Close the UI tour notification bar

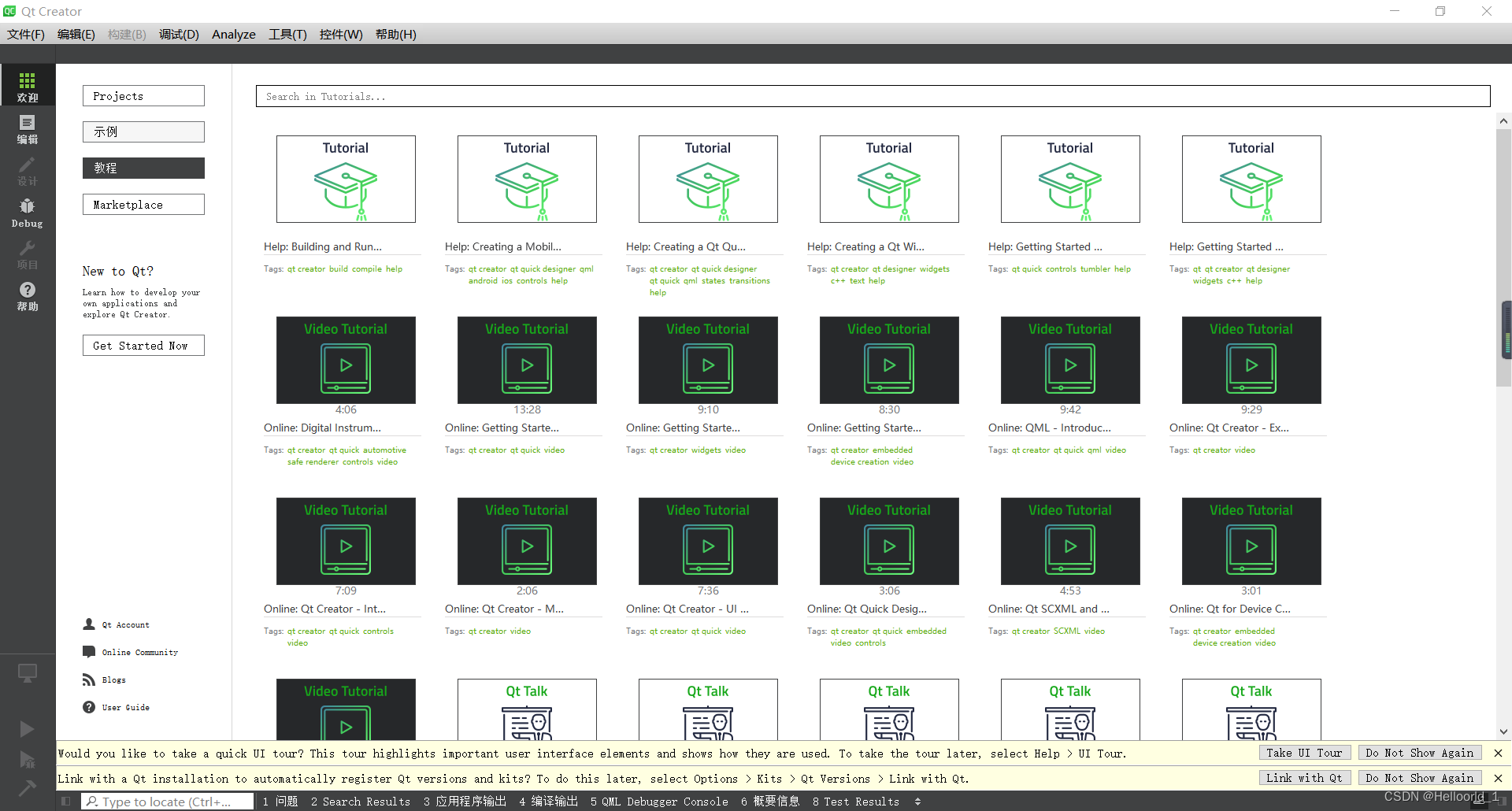(x=1498, y=754)
